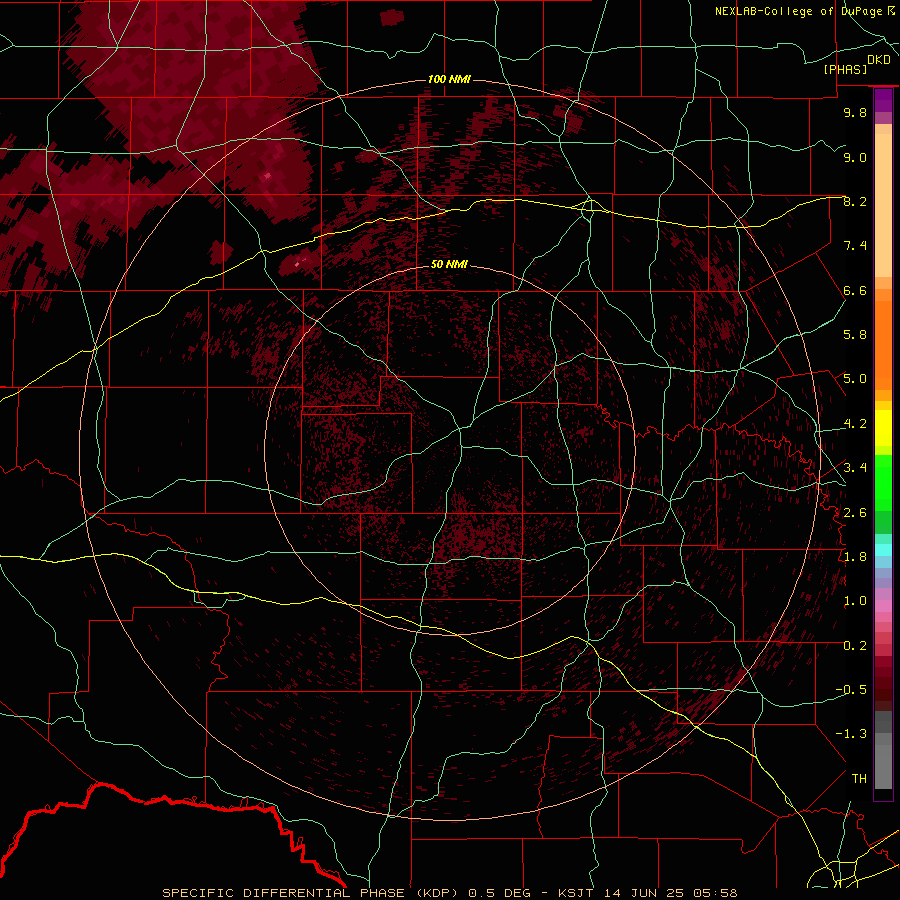
Task: Click the 1.0 scale value
Action: click(855, 600)
